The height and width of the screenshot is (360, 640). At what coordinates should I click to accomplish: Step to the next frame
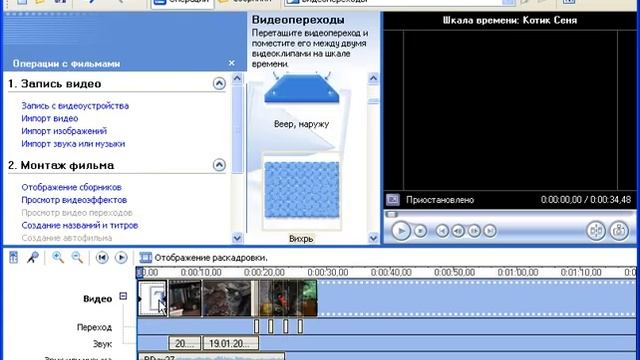pos(474,231)
